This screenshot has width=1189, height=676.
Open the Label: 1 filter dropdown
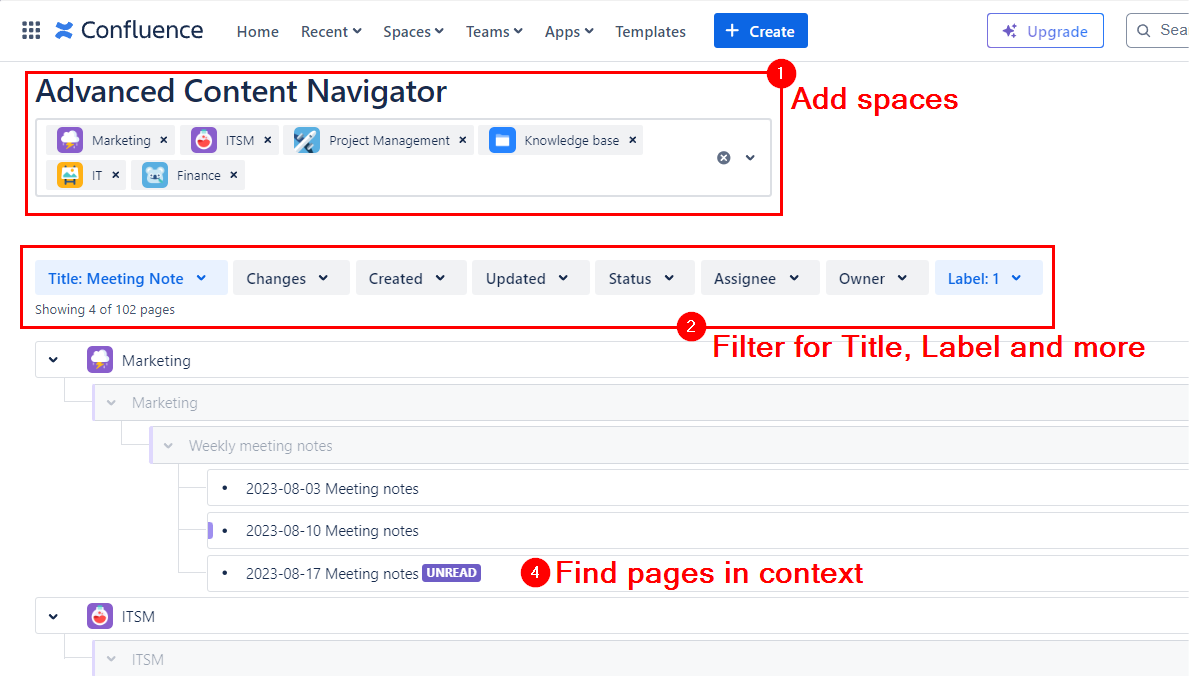pos(989,278)
